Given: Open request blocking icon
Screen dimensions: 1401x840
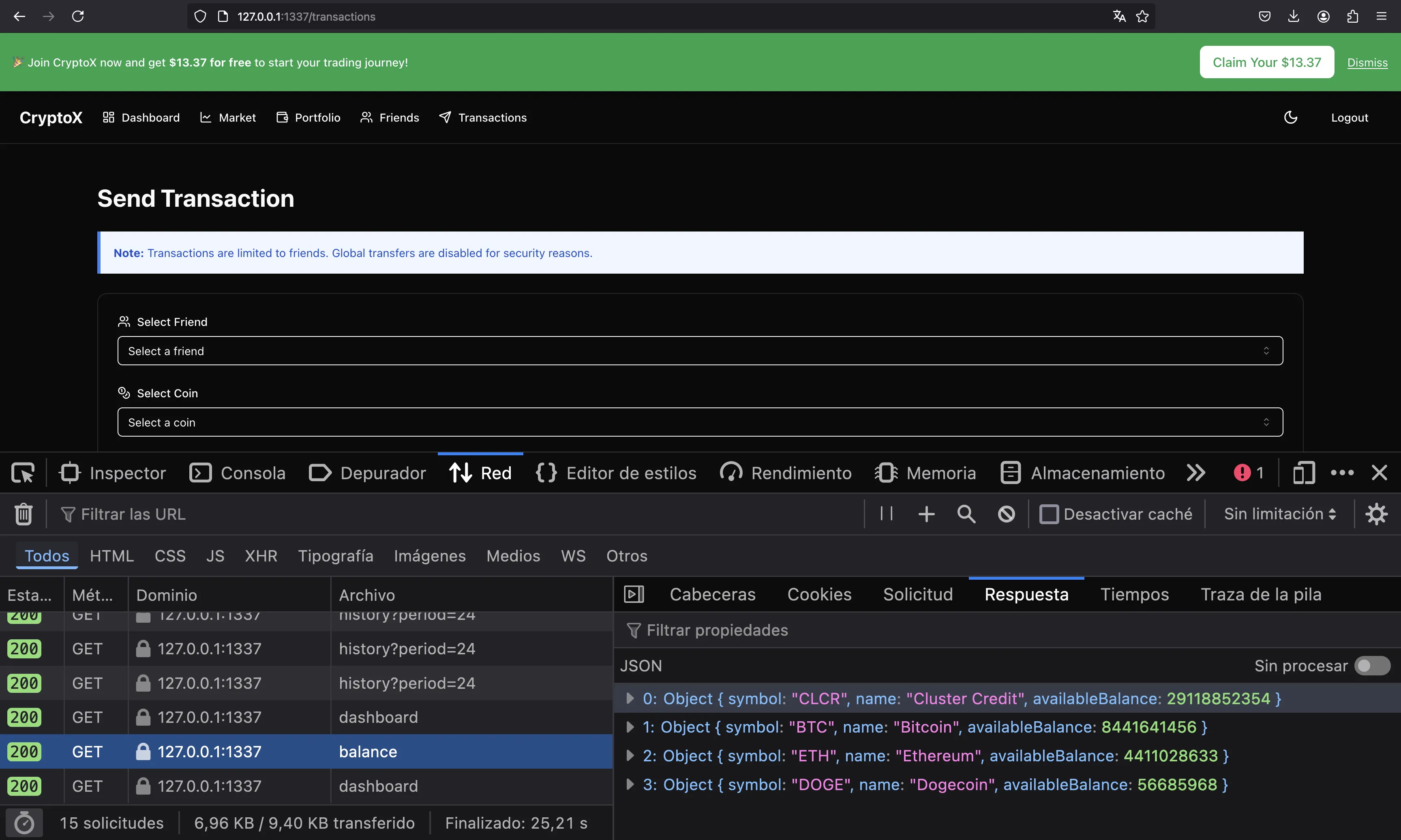Looking at the screenshot, I should point(1007,514).
